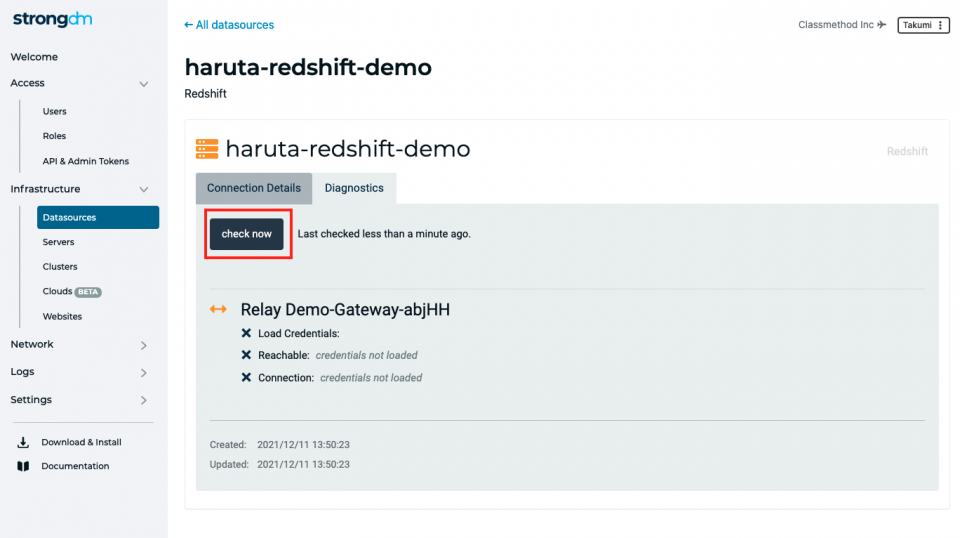Click the Download & Install link
Viewport: 960px width, 538px height.
(81, 442)
